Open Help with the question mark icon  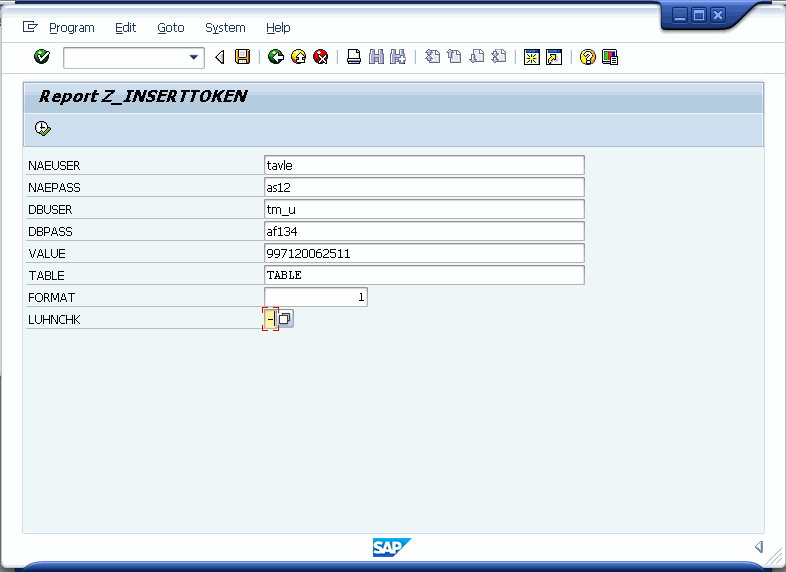587,58
